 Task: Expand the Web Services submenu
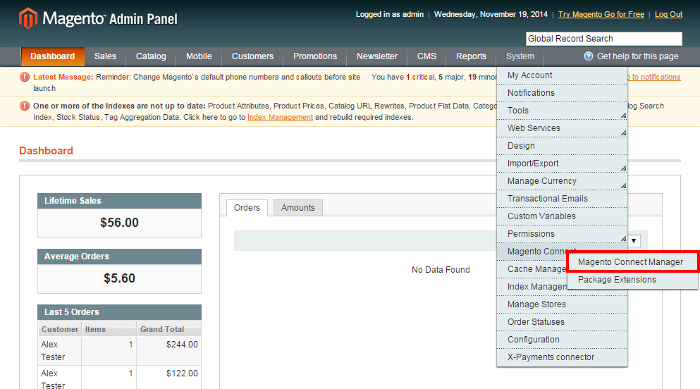point(562,128)
